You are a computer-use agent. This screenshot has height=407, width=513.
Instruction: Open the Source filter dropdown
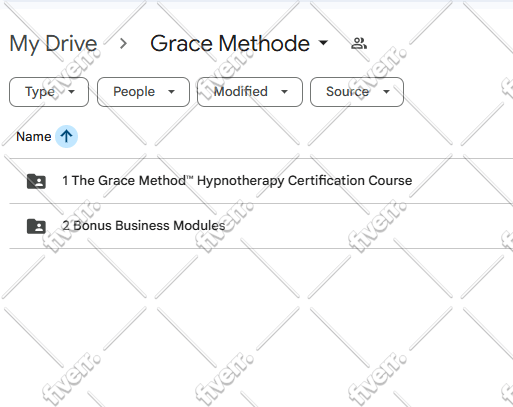[x=357, y=92]
